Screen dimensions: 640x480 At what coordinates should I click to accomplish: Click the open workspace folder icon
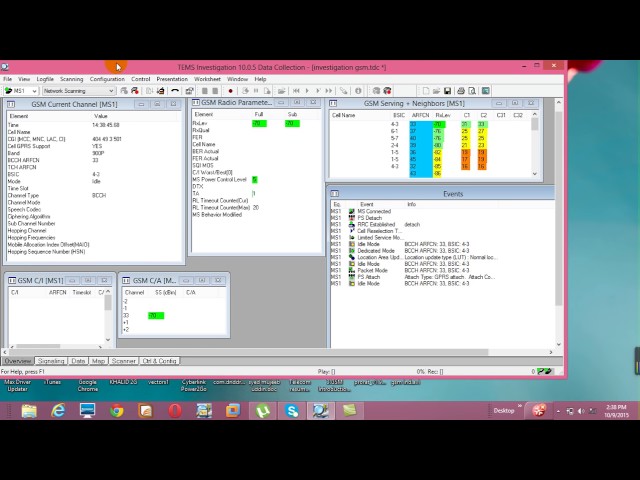pos(436,91)
